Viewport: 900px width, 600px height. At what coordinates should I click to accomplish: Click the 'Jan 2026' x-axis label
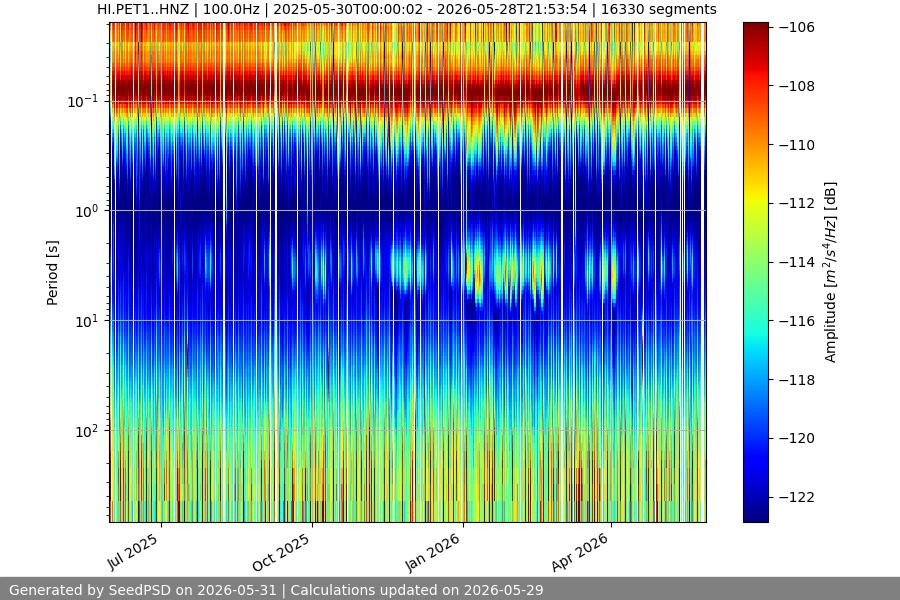(x=432, y=552)
